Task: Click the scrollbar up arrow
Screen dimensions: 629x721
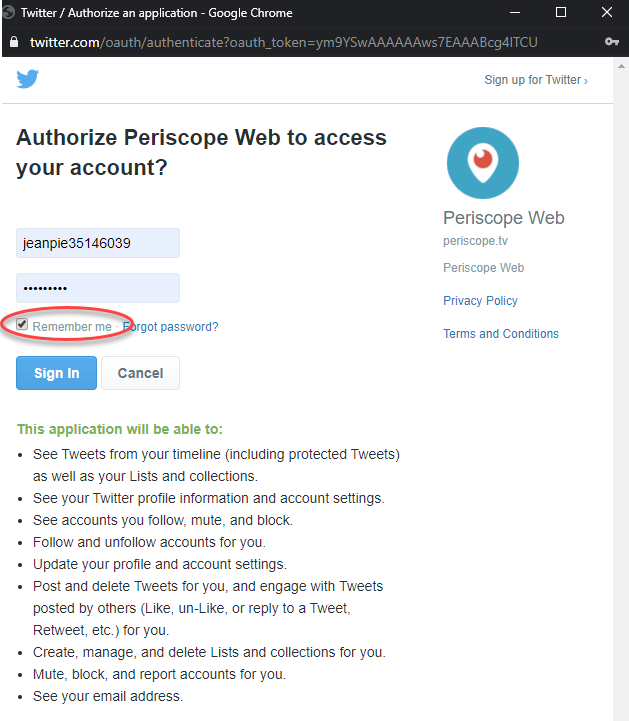Action: point(621,66)
